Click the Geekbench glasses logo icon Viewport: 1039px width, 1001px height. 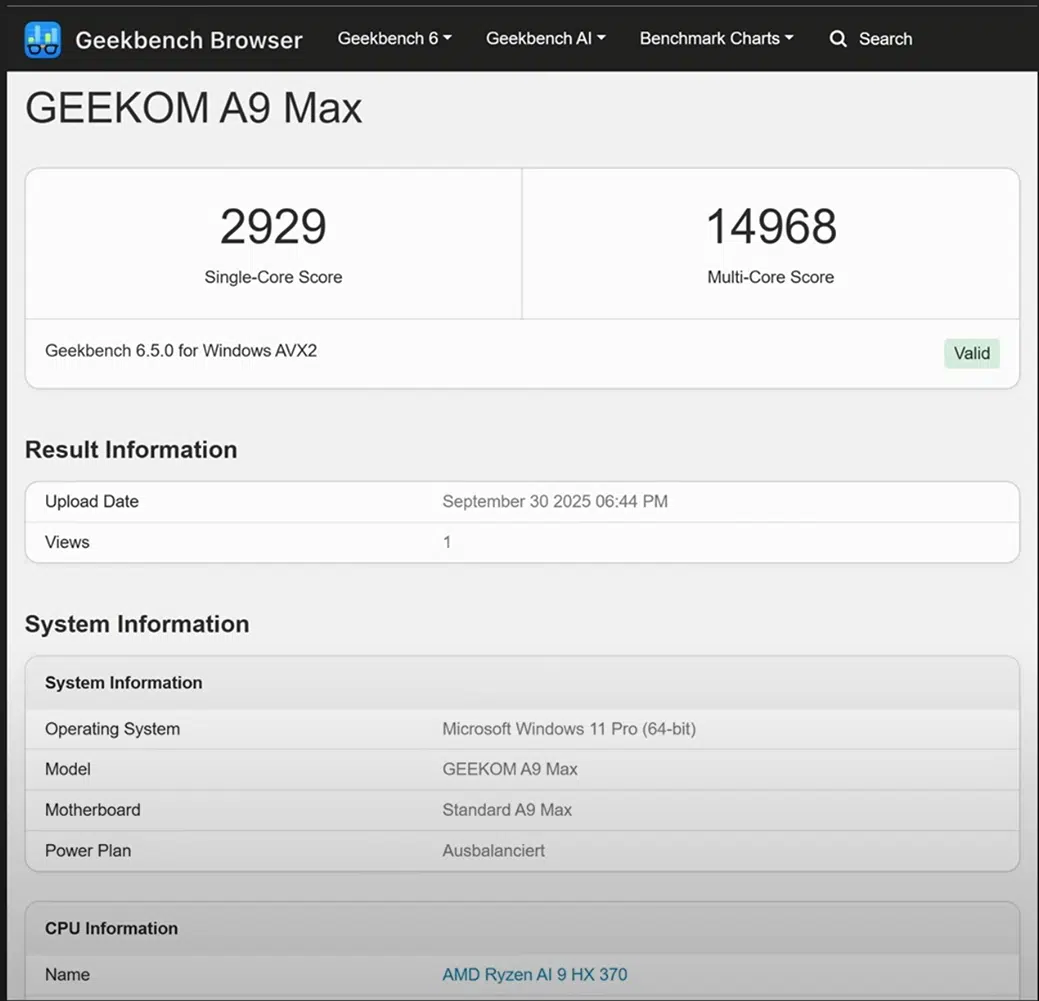click(43, 40)
